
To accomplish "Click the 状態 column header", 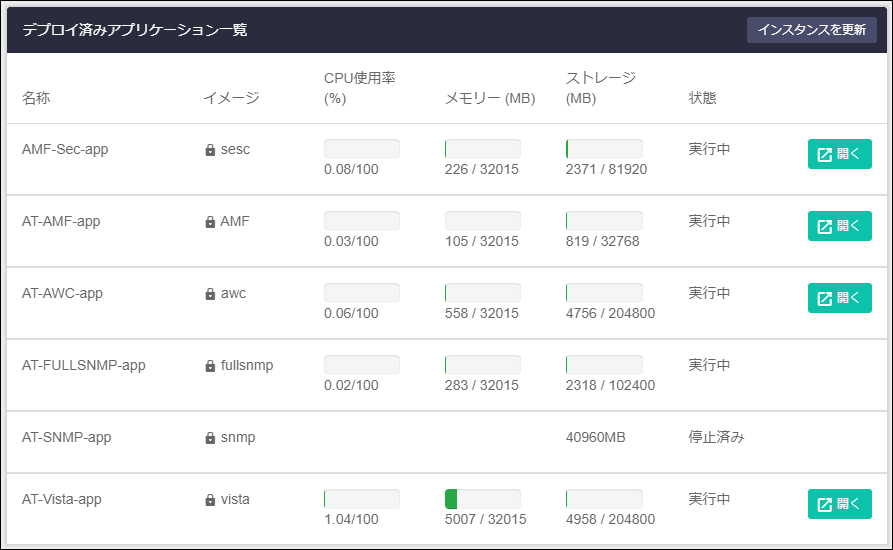I will (702, 98).
